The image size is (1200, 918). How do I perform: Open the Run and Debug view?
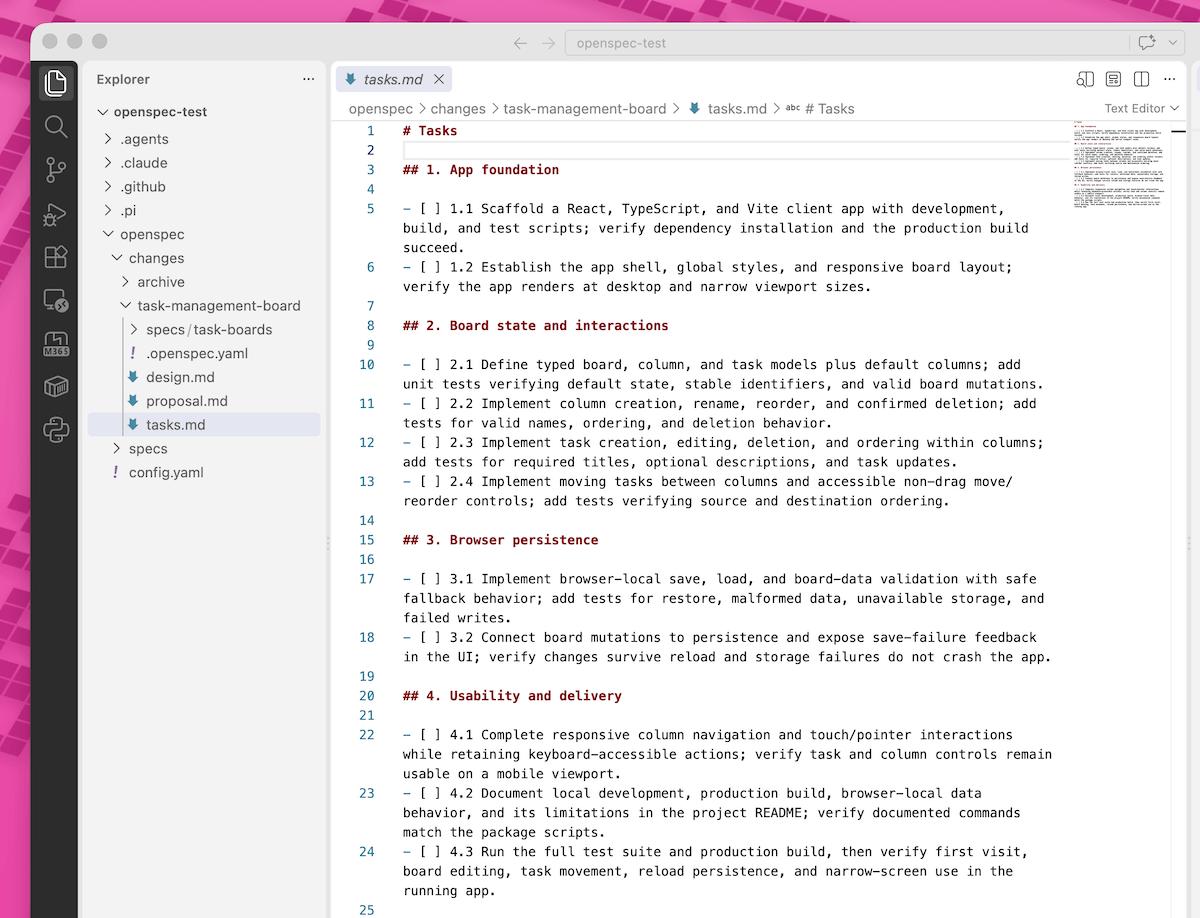pos(56,214)
